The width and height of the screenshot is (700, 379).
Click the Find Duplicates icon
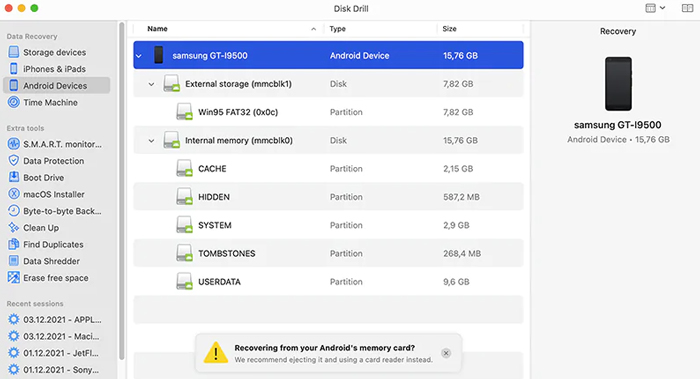(14, 244)
